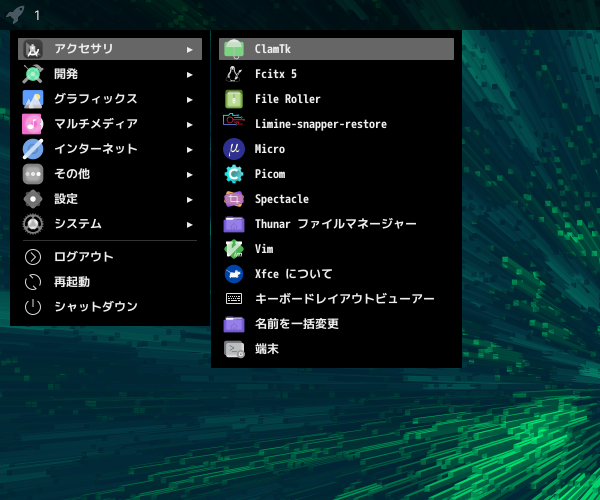
Task: Open Xfce について label
Action: (x=293, y=274)
